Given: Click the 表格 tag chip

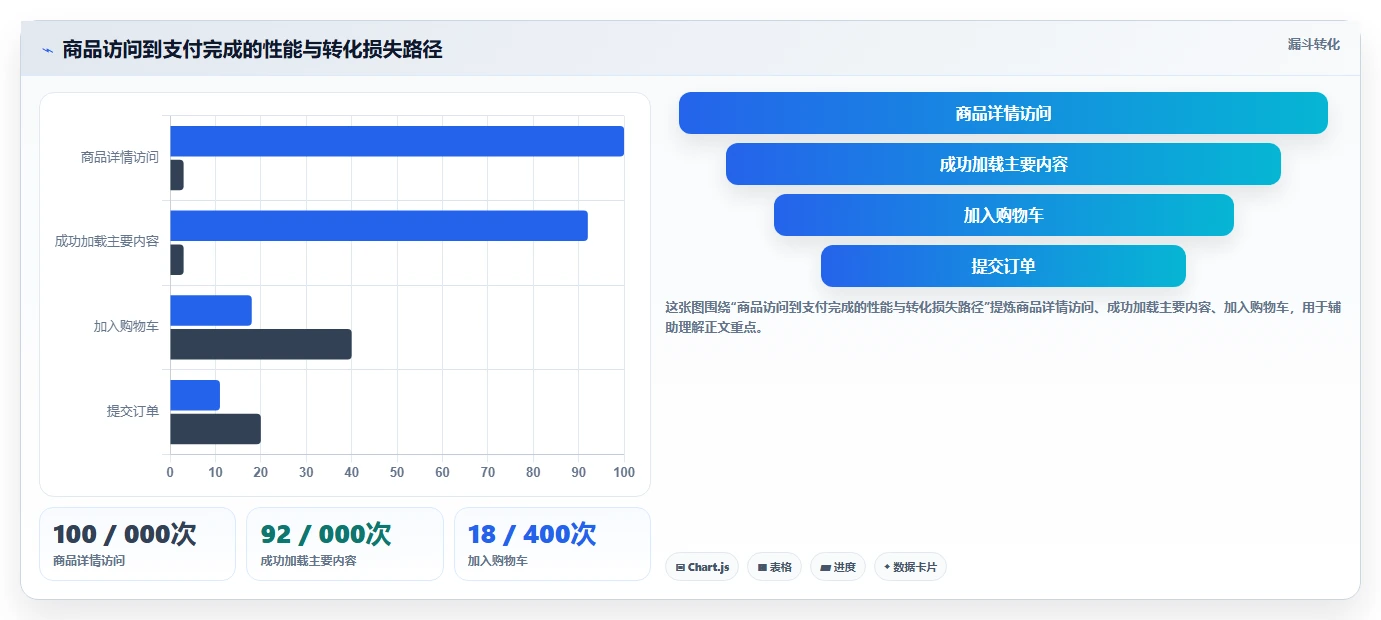Looking at the screenshot, I should (x=774, y=567).
